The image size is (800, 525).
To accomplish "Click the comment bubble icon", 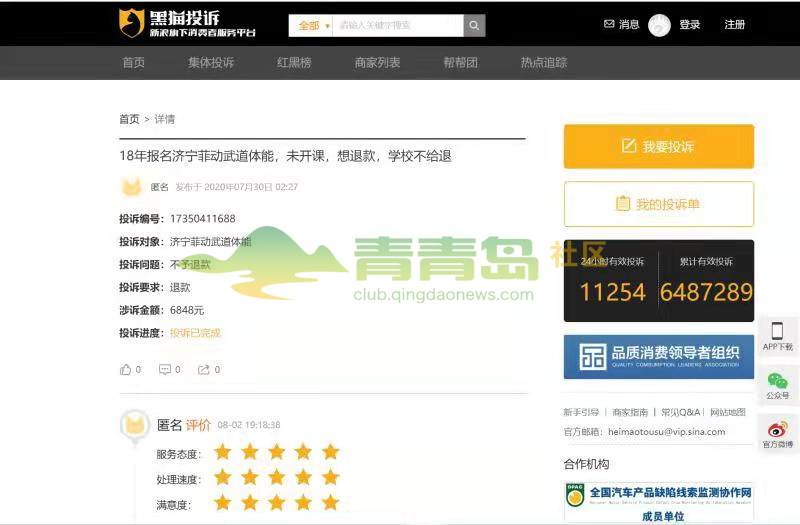I will (165, 369).
